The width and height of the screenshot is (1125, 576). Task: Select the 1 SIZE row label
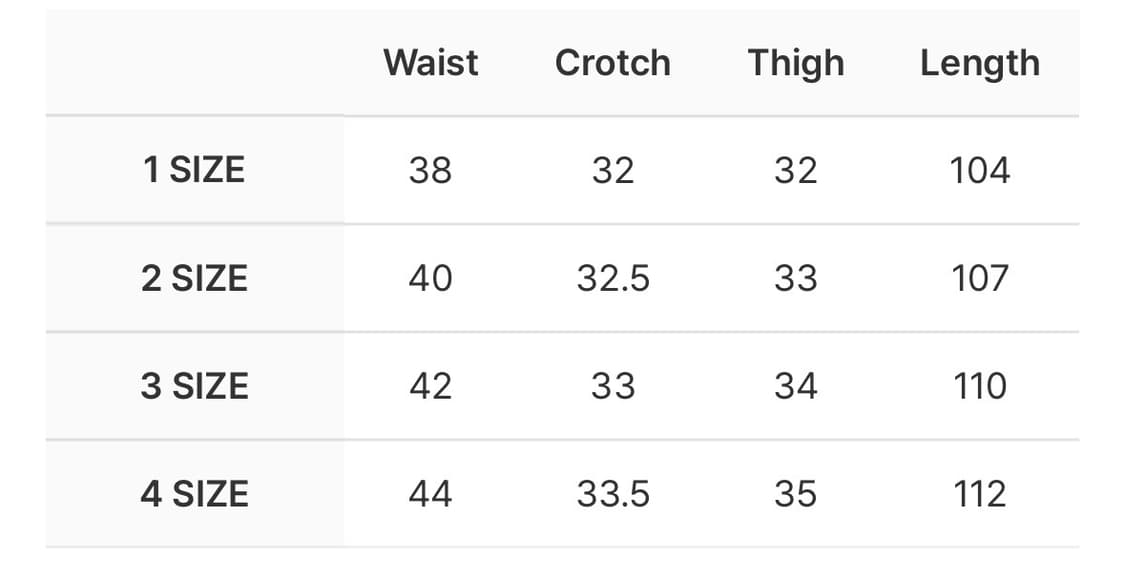point(194,170)
